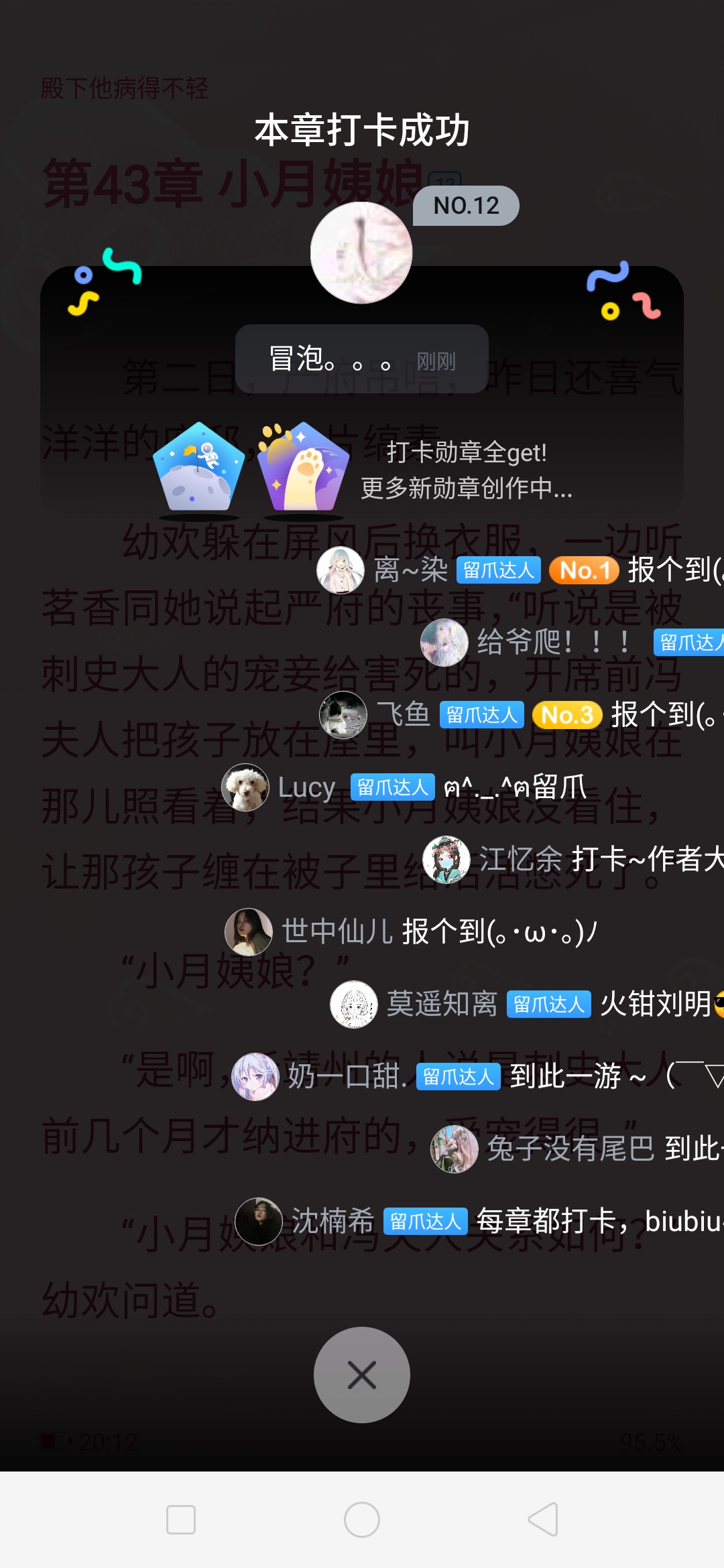724x1568 pixels.
Task: Tap the No.1 rank badge
Action: 584,570
